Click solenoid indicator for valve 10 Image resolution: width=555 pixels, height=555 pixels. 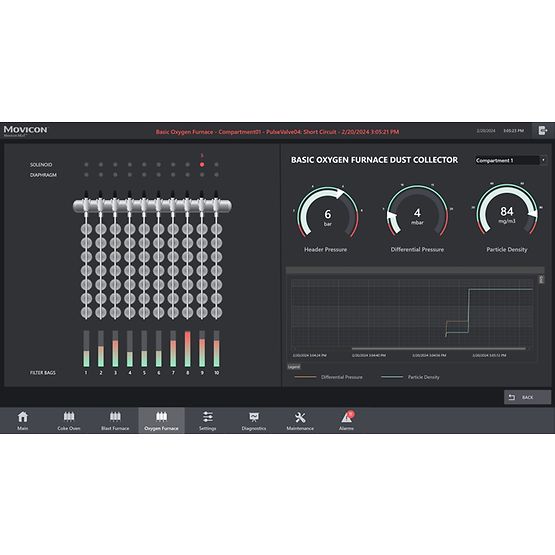click(x=216, y=165)
